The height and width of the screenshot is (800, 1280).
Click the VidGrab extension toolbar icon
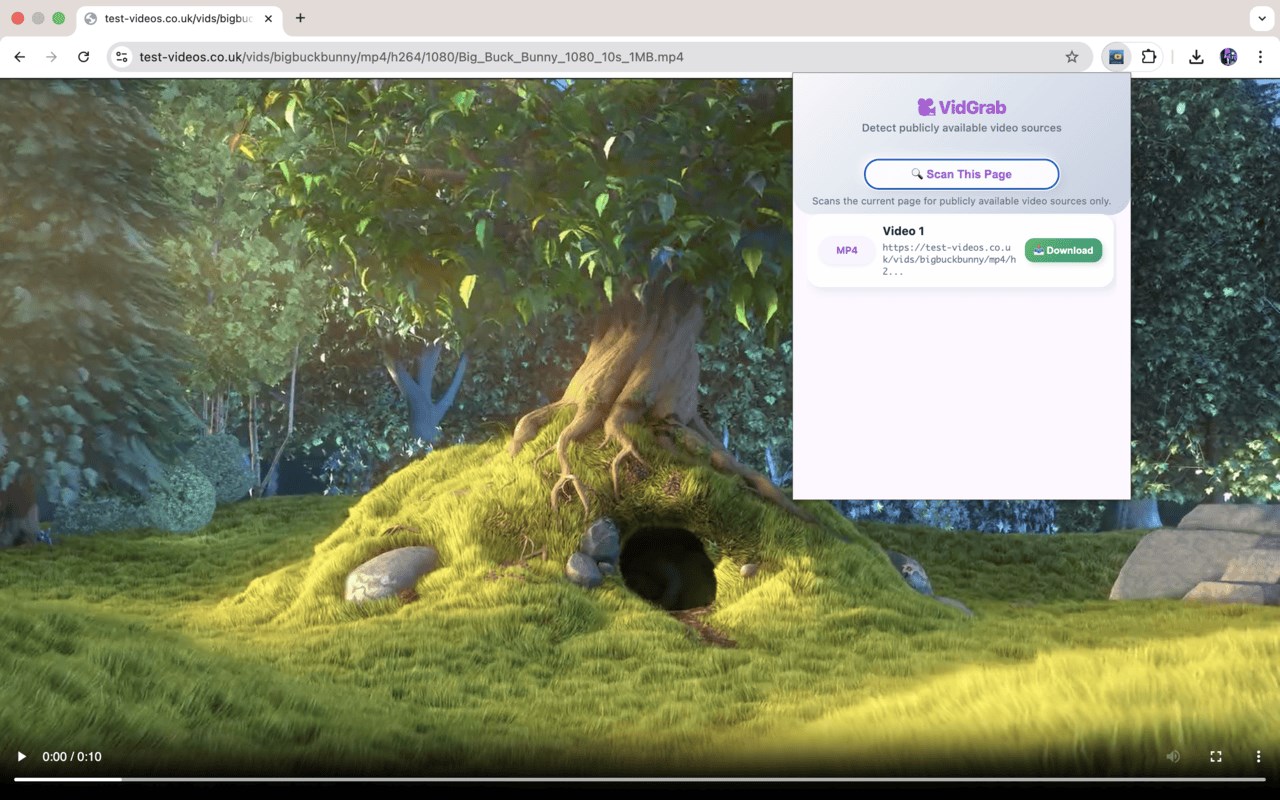pyautogui.click(x=1116, y=57)
